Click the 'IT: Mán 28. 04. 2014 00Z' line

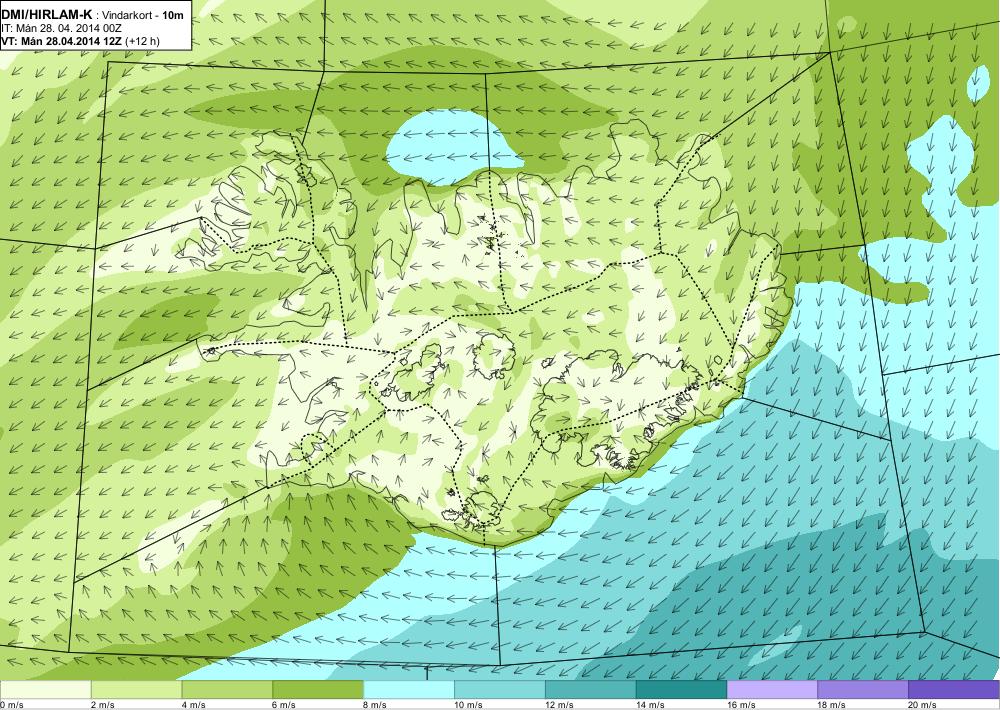[x=61, y=28]
